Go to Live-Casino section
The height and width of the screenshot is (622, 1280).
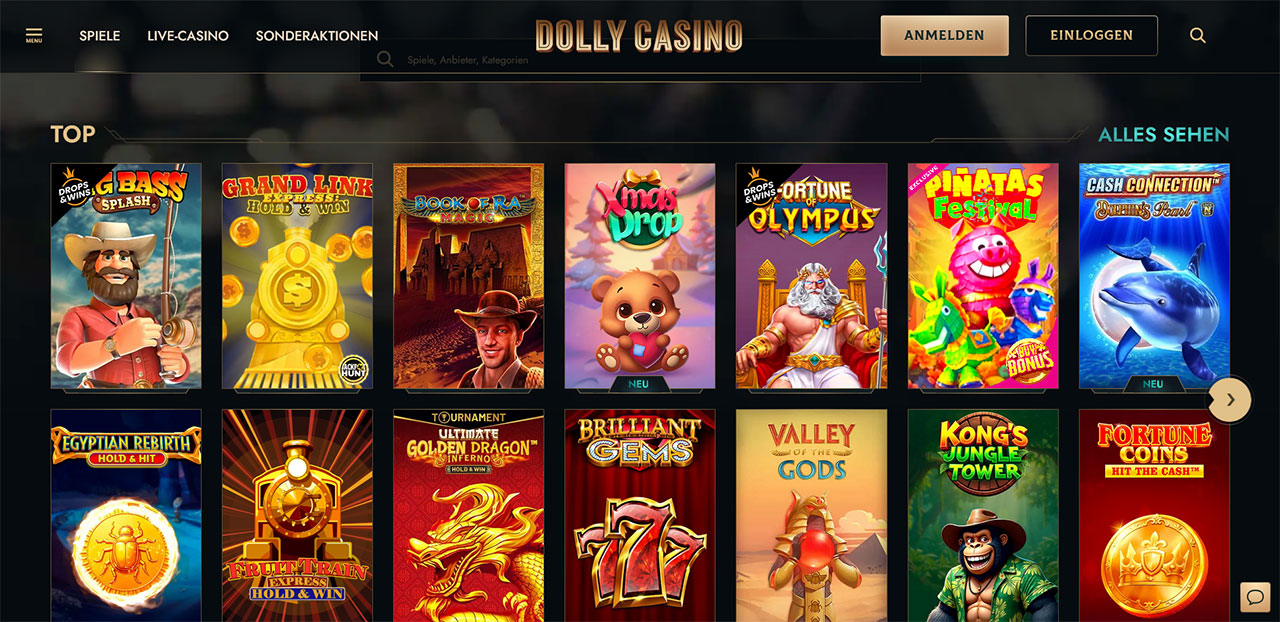coord(188,35)
